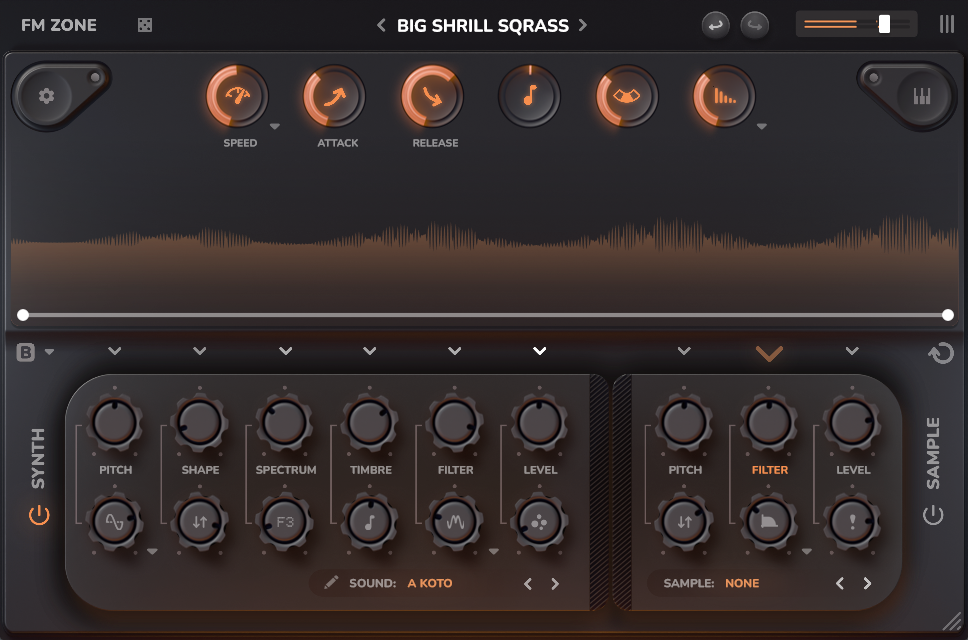The width and height of the screenshot is (968, 640).
Task: Click the redo arrow button
Action: click(x=755, y=25)
